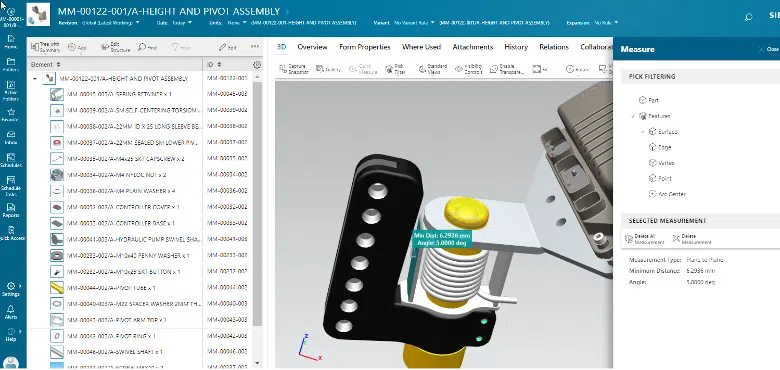Open Favorites in the left sidebar
Screen dimensions: 780x370
(11, 114)
